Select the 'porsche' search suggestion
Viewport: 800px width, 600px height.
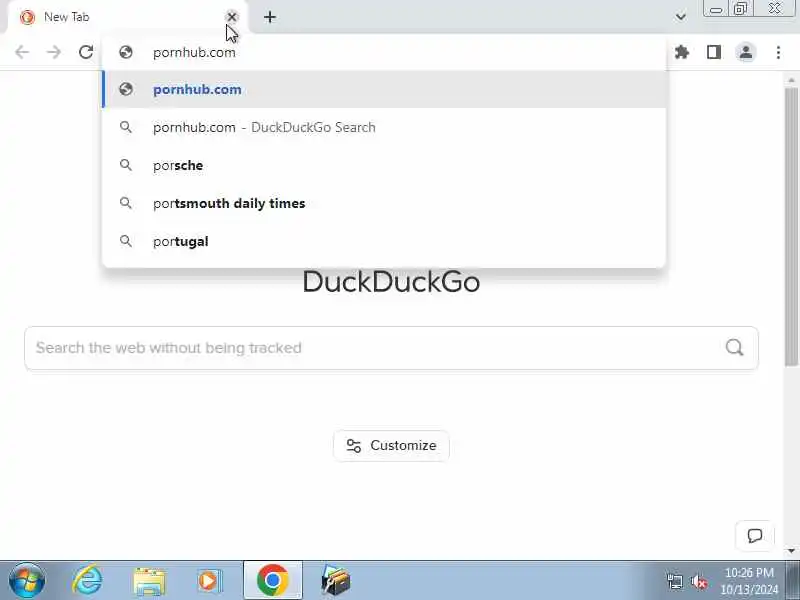(x=384, y=165)
